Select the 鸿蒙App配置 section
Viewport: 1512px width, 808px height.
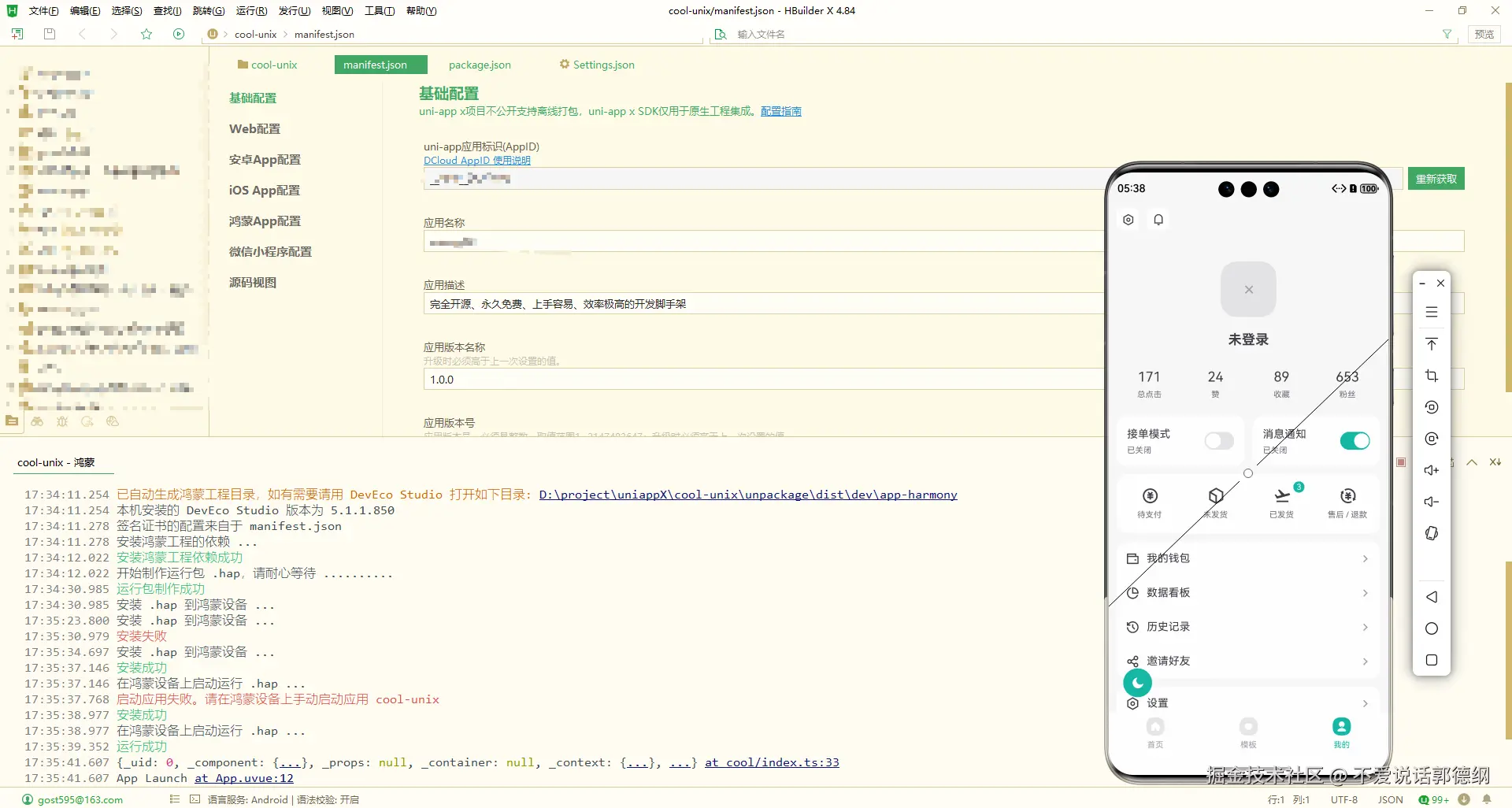click(x=265, y=221)
